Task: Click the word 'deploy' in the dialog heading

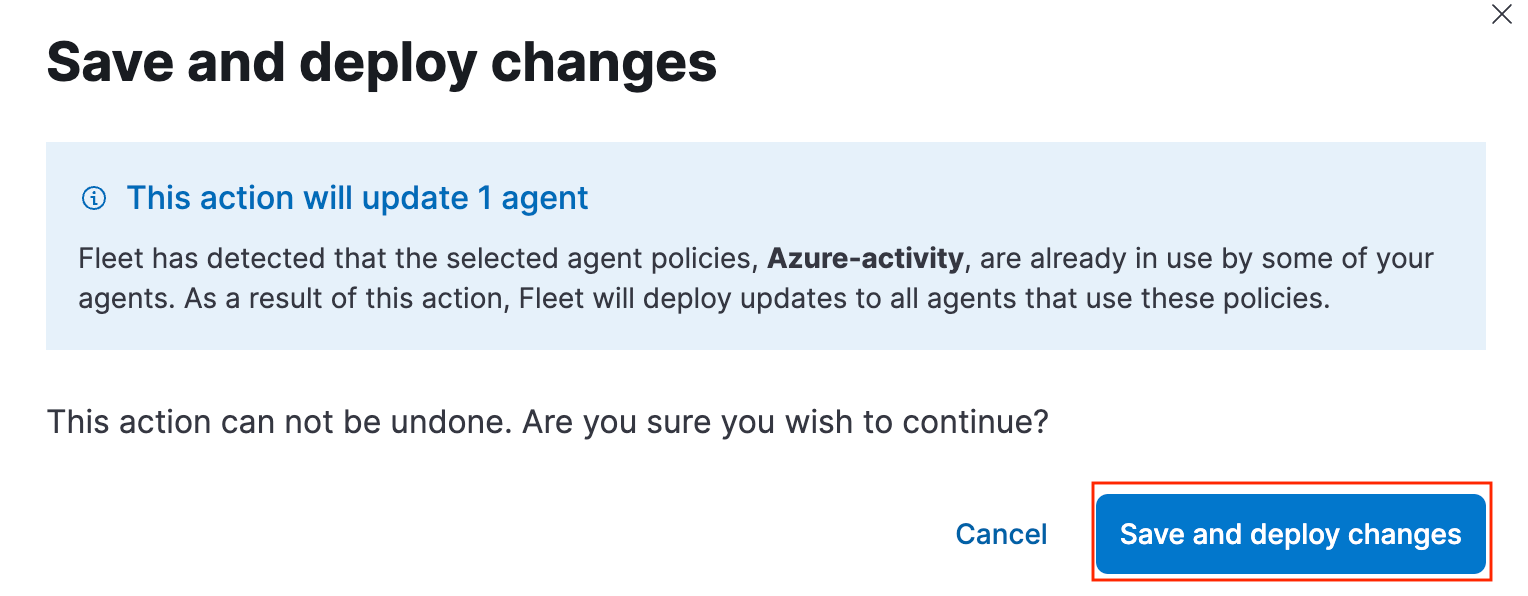Action: [389, 62]
